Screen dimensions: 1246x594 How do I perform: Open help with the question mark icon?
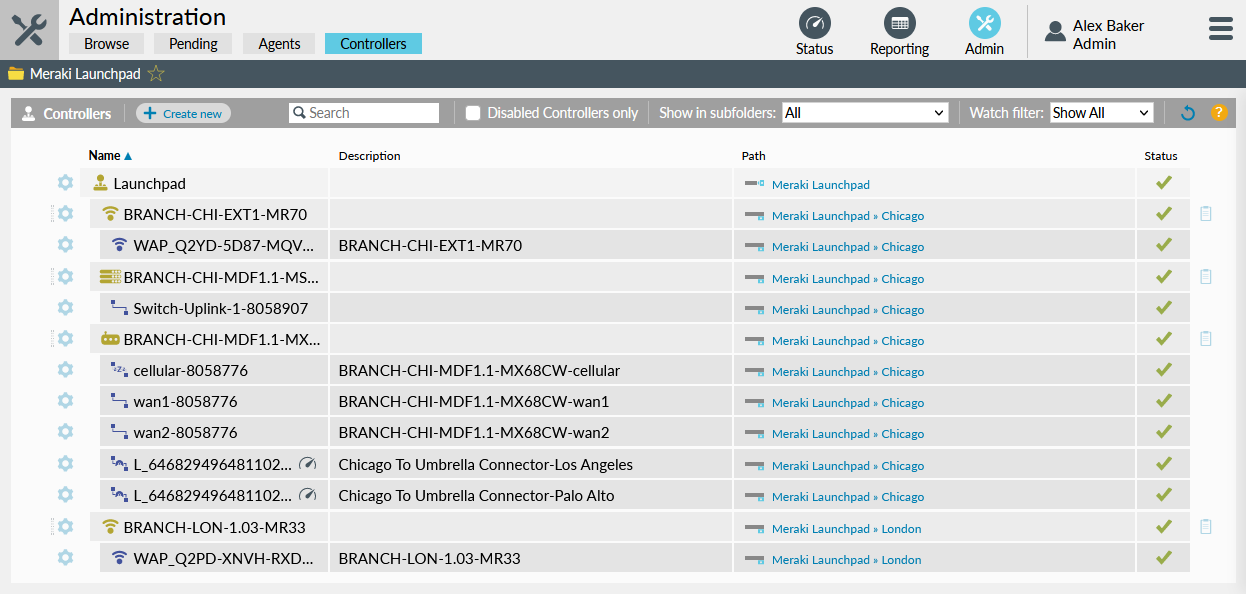click(x=1219, y=112)
